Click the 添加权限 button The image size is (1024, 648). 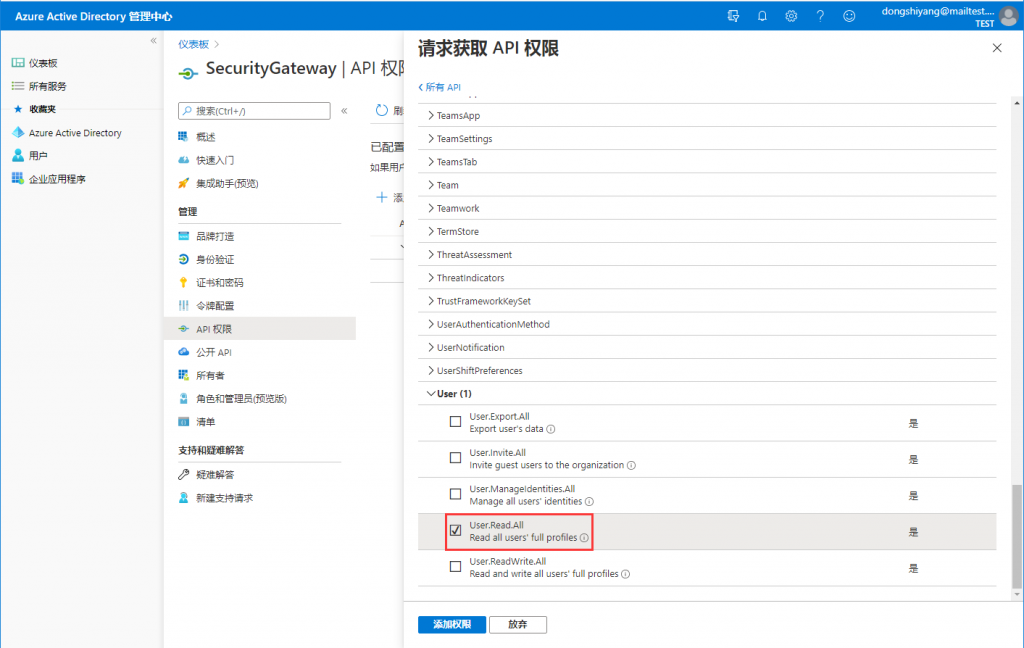pyautogui.click(x=452, y=624)
